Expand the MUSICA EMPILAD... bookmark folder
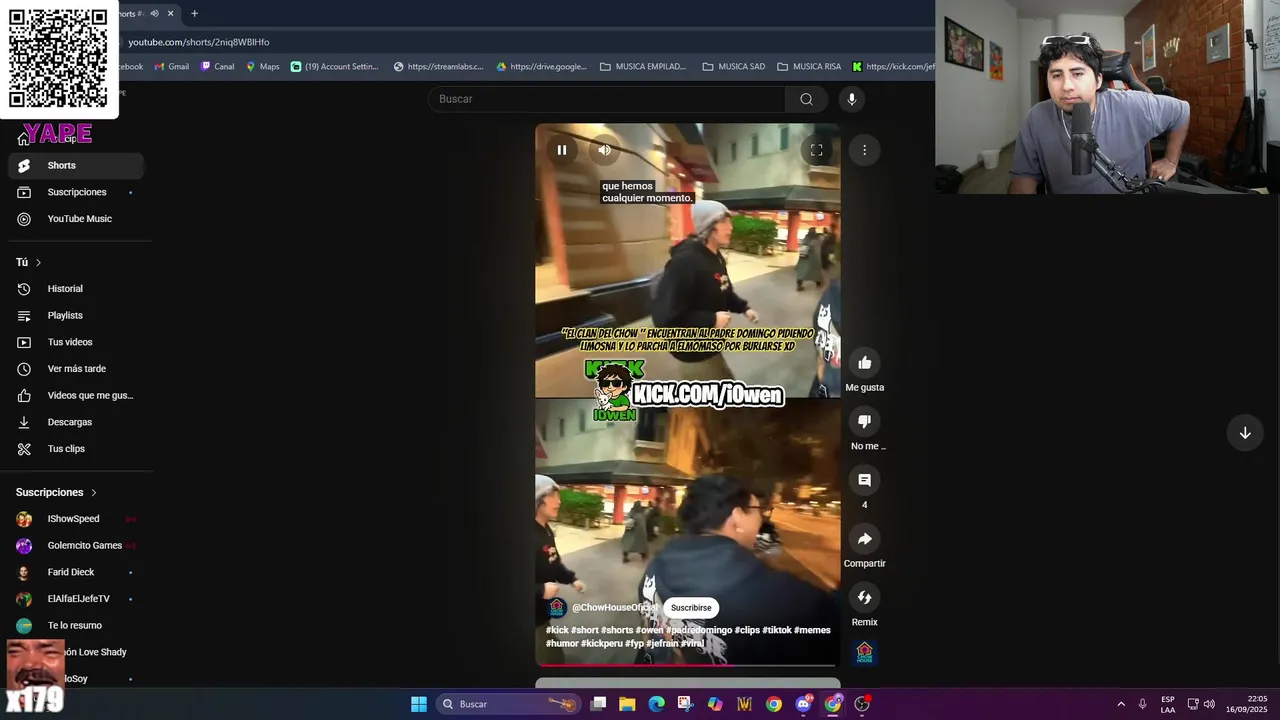Screen dimensions: 1280x720 pyautogui.click(x=643, y=67)
